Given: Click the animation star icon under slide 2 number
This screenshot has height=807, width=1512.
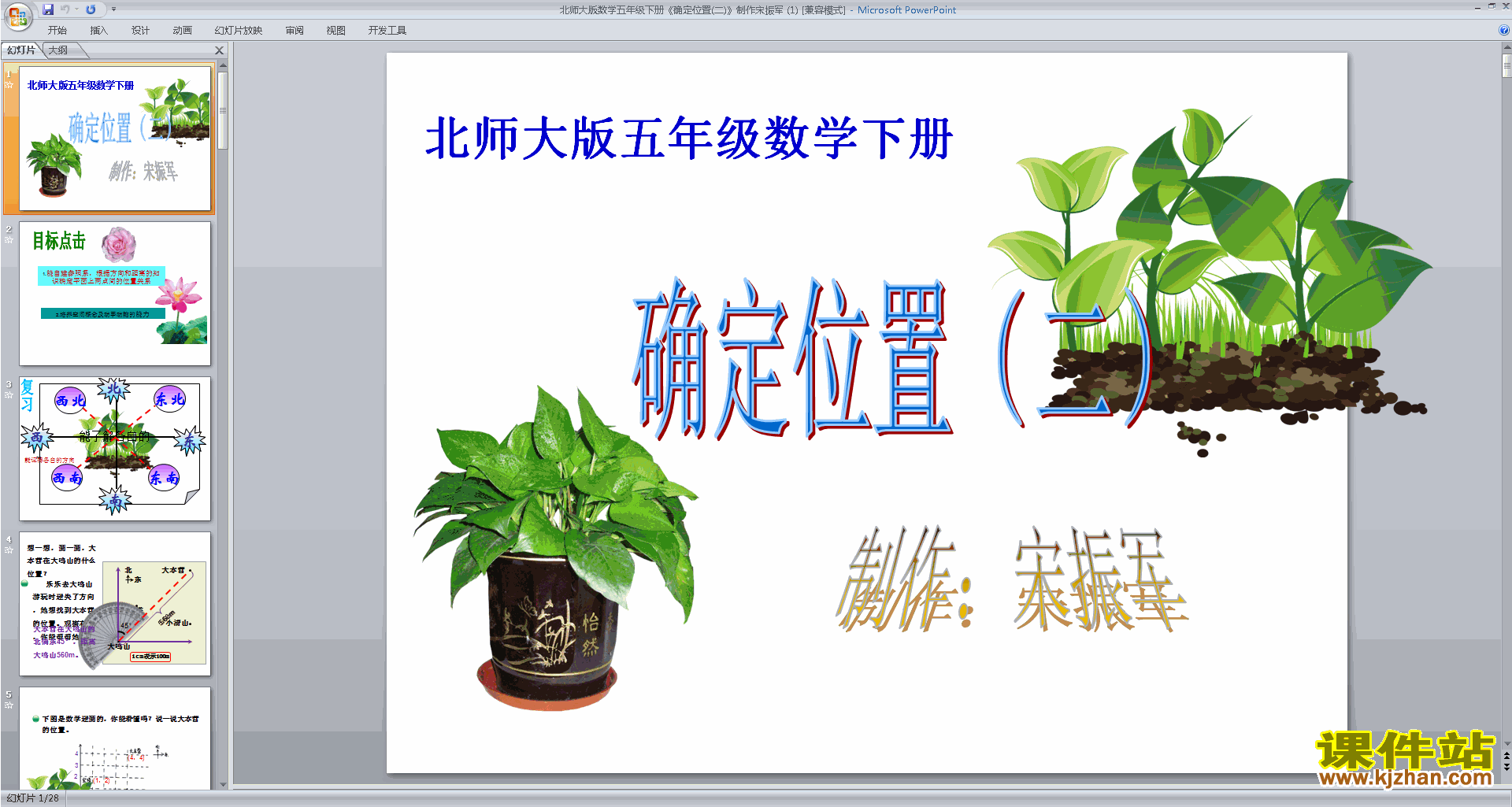Looking at the screenshot, I should 9,239.
